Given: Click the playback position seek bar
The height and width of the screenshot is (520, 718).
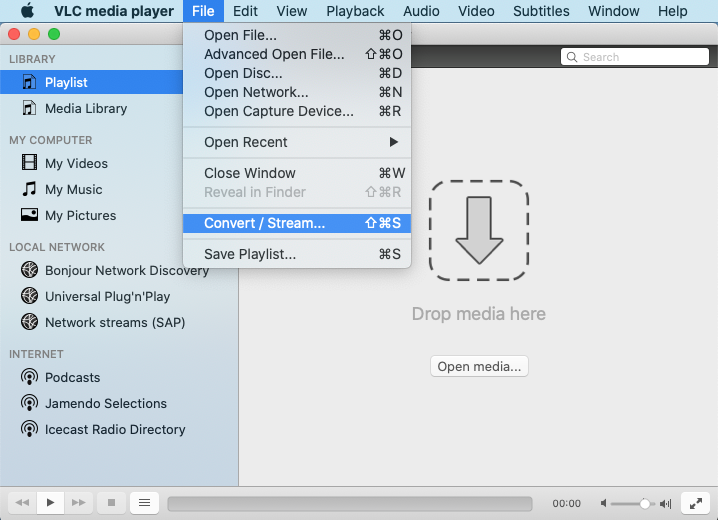Looking at the screenshot, I should click(350, 504).
